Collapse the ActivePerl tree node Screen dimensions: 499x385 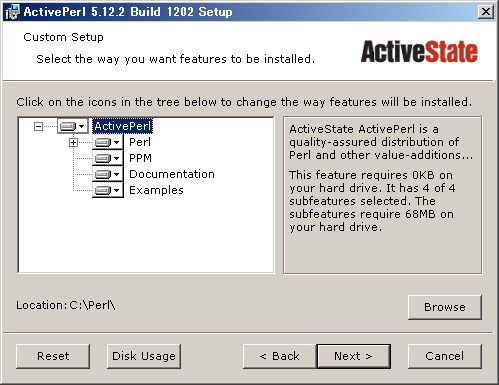click(x=38, y=126)
